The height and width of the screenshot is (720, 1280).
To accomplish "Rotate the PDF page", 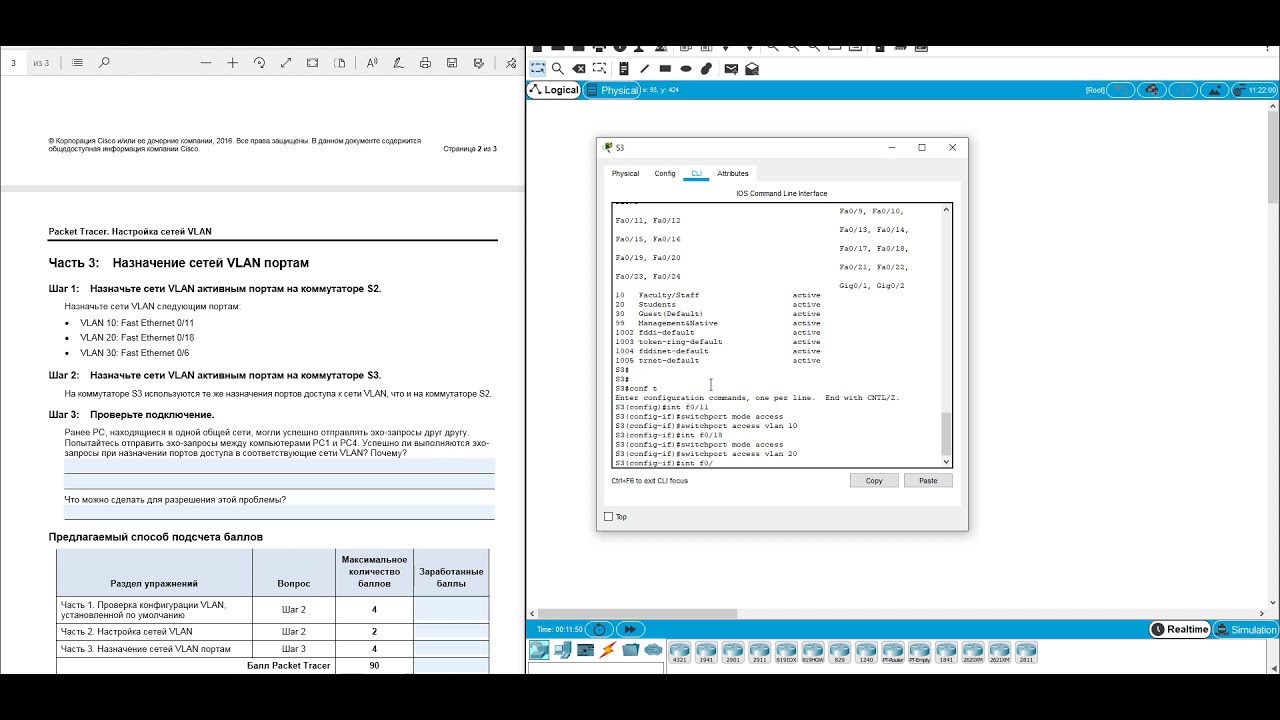I will pyautogui.click(x=259, y=63).
